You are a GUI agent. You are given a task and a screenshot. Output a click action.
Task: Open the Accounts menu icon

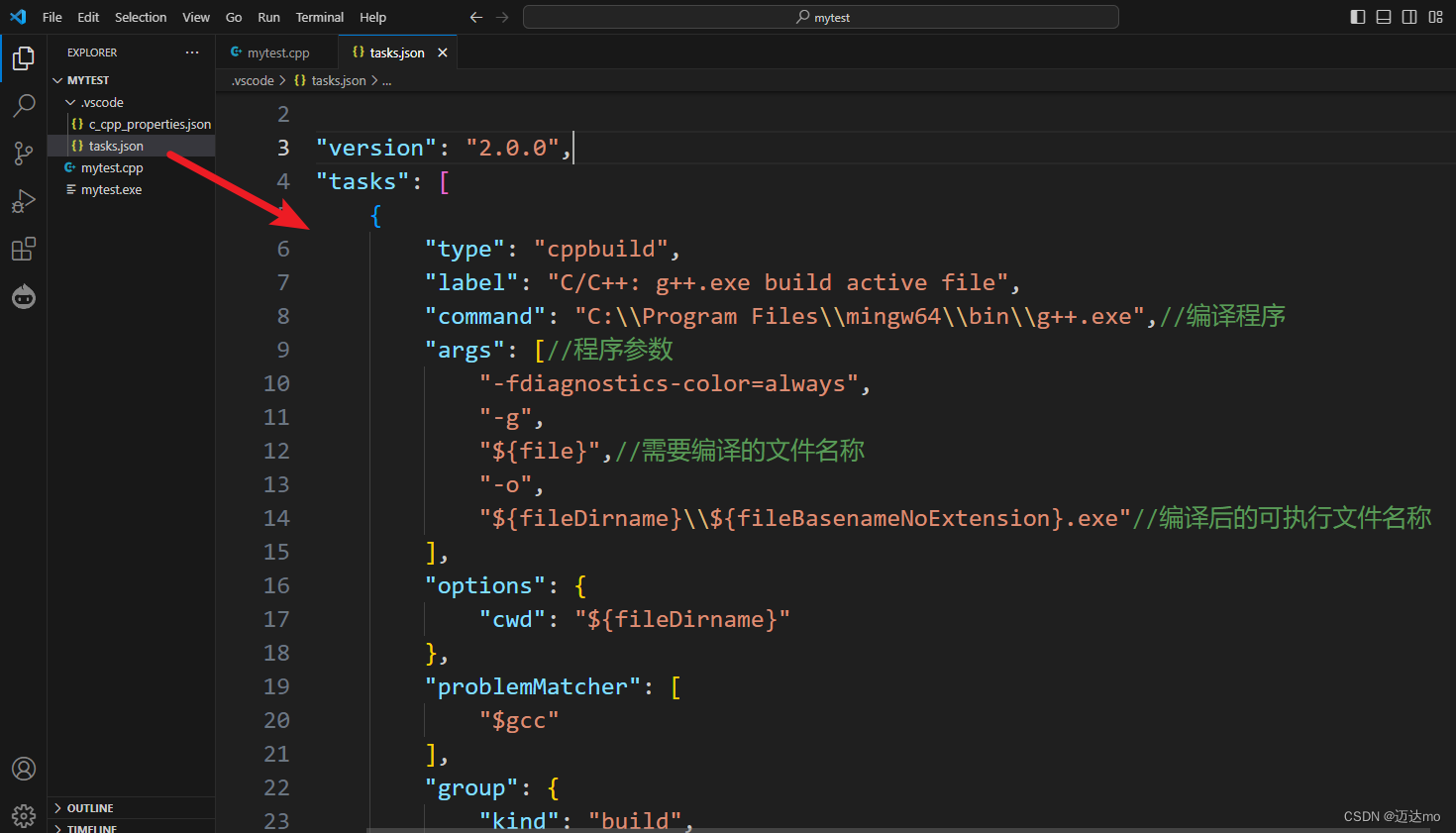pyautogui.click(x=24, y=769)
